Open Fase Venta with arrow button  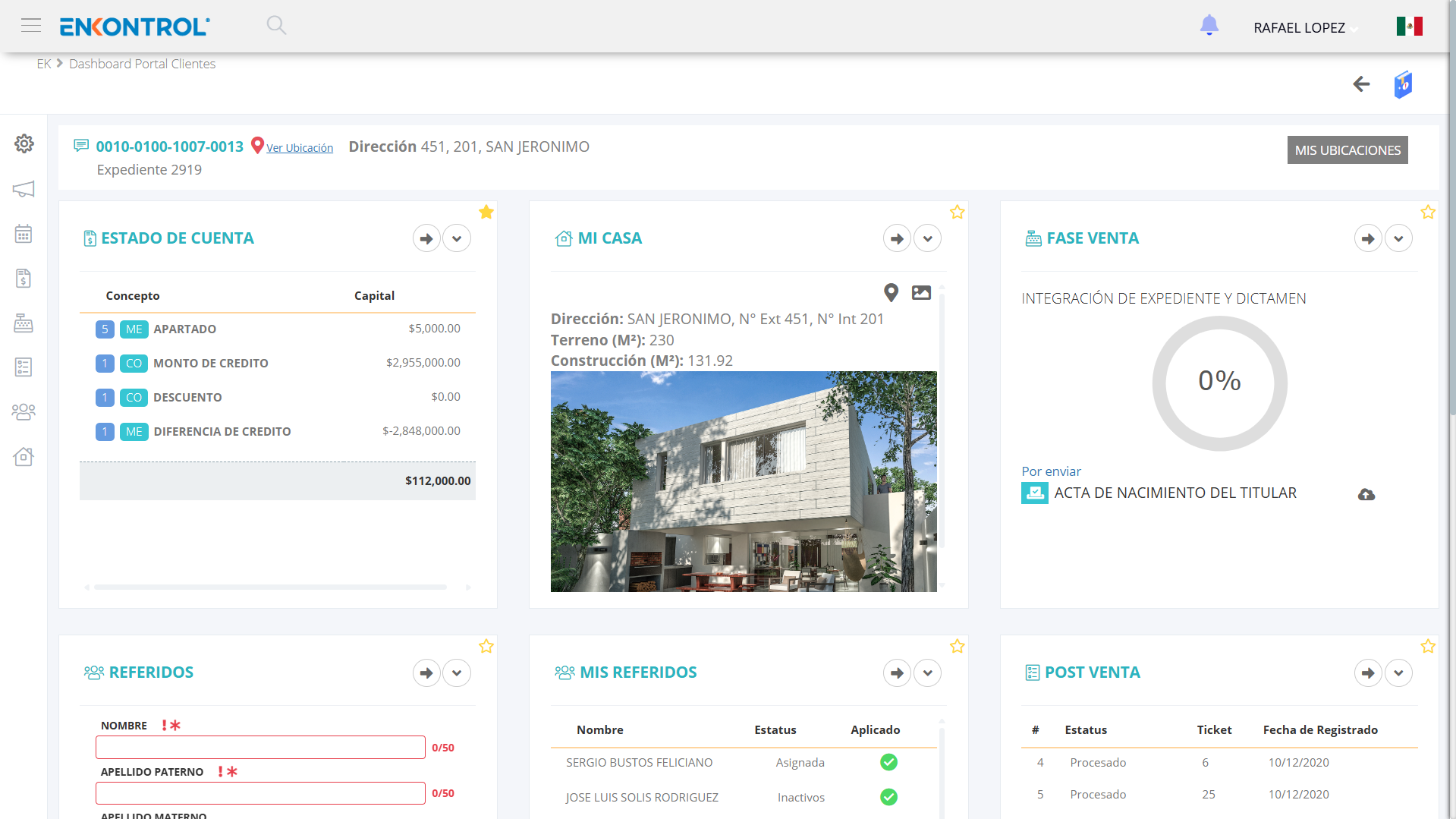1368,238
